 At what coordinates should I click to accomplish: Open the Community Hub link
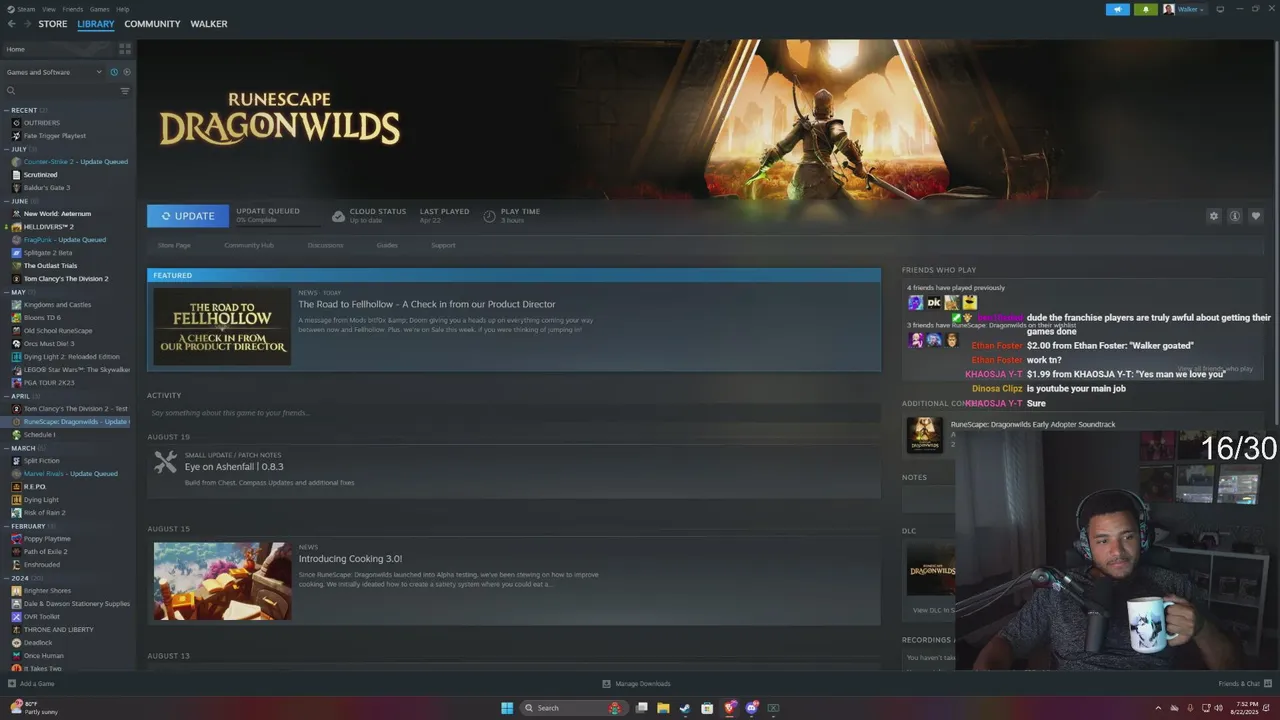[x=249, y=245]
